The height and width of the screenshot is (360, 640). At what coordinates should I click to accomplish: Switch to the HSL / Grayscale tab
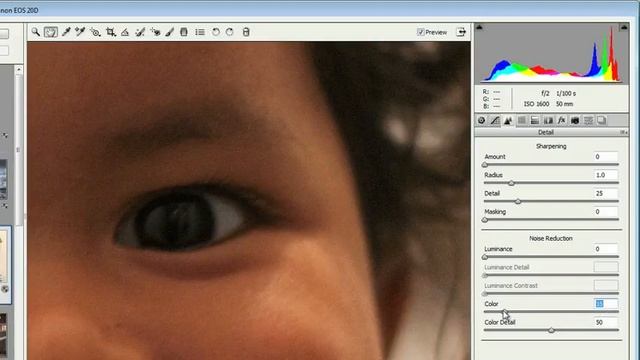coord(522,120)
